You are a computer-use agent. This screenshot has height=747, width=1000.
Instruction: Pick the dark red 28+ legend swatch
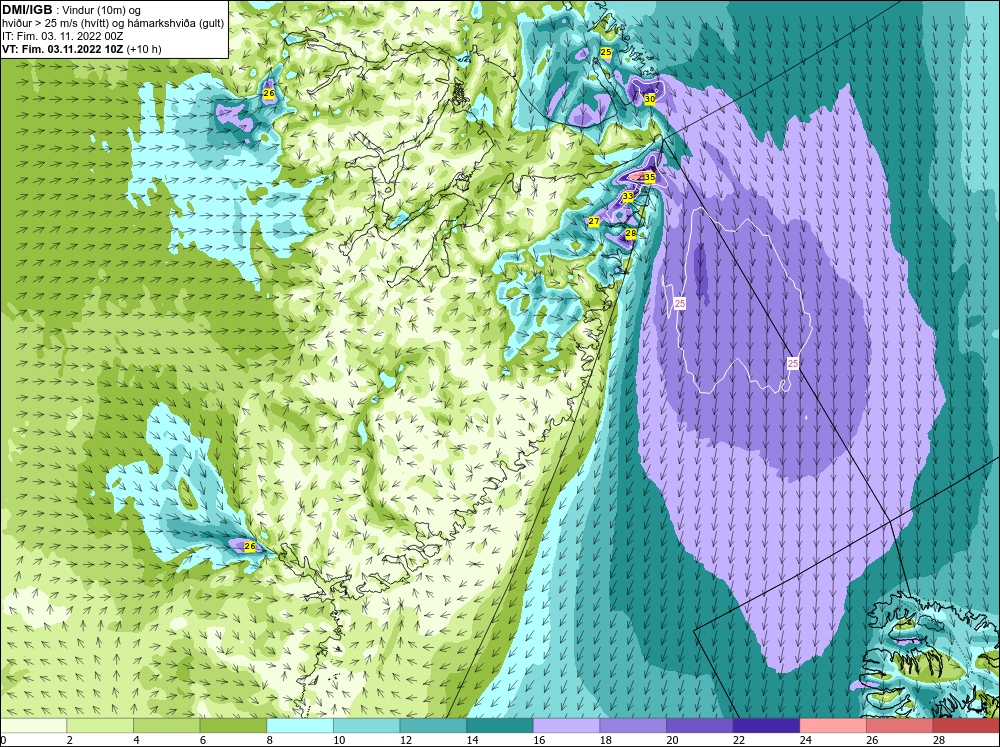(966, 726)
